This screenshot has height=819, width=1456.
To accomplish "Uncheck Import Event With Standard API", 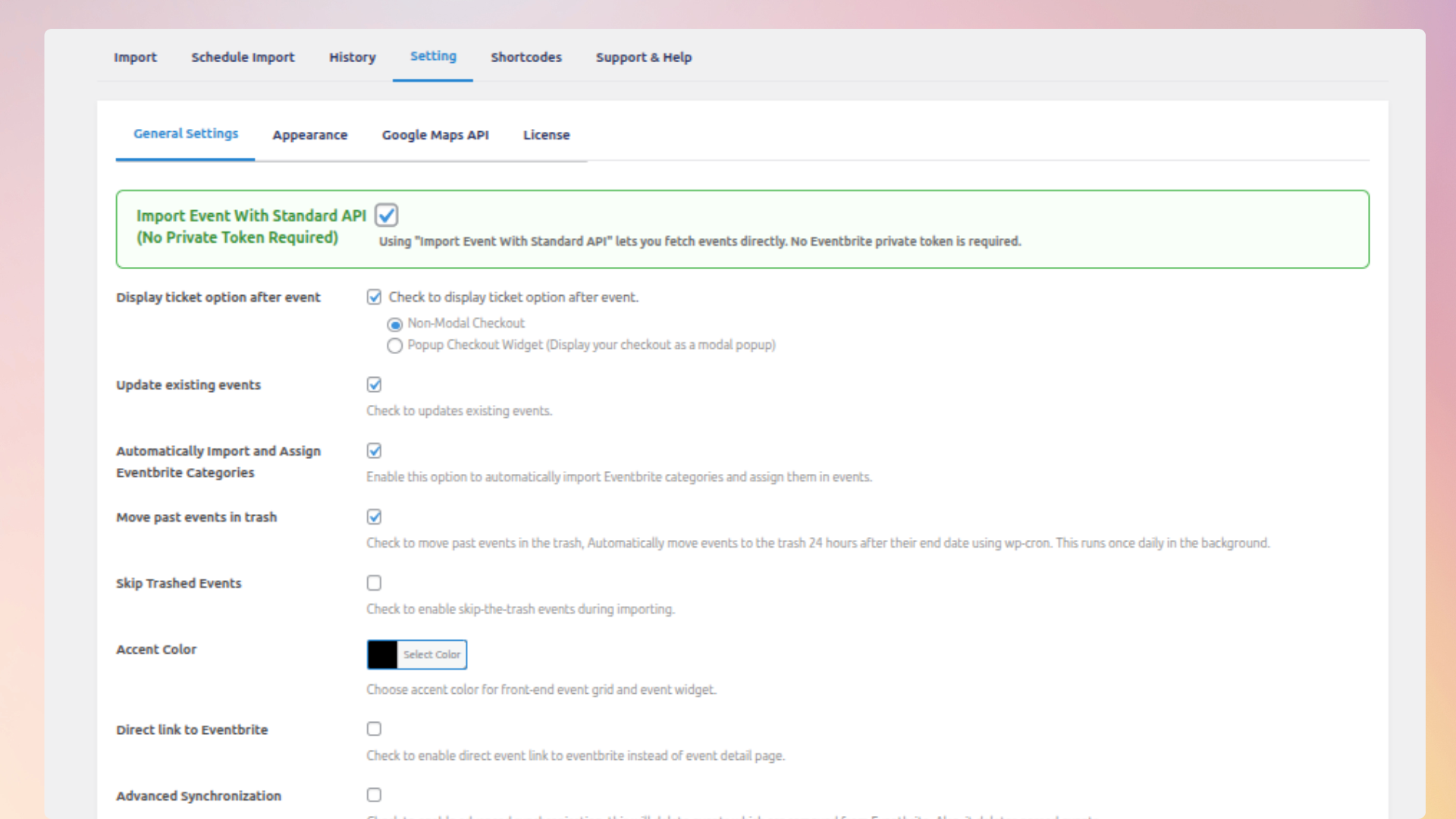I will (386, 215).
